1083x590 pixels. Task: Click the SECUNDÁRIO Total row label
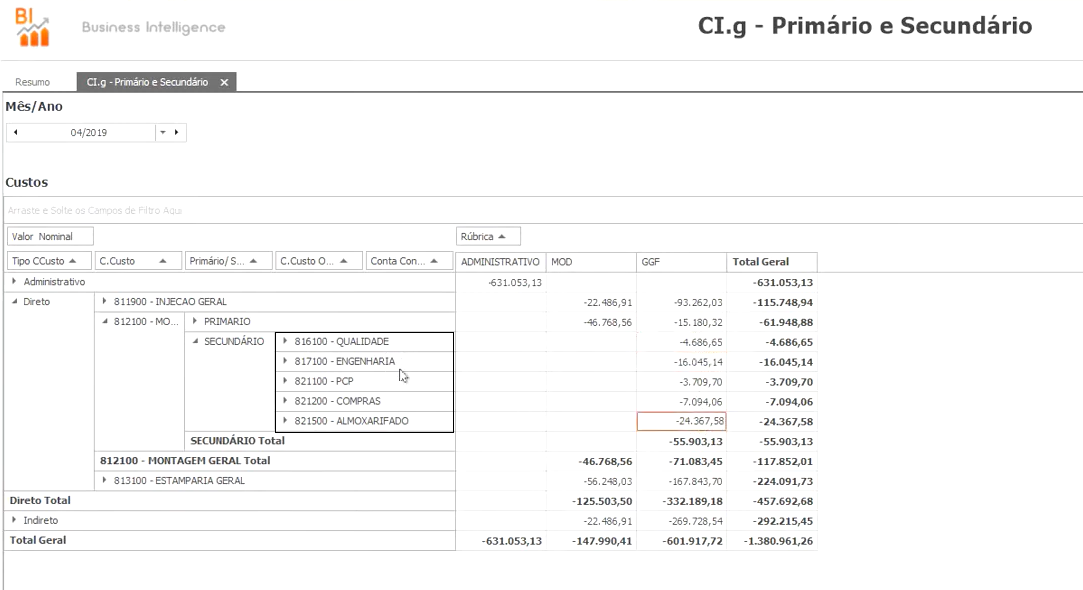238,441
